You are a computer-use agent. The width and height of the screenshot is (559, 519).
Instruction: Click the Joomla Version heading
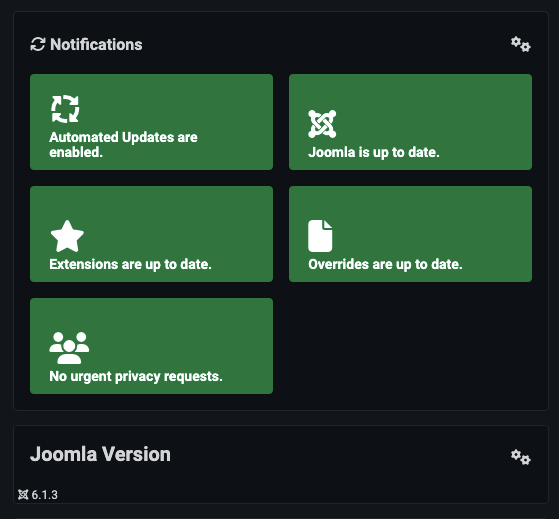101,454
